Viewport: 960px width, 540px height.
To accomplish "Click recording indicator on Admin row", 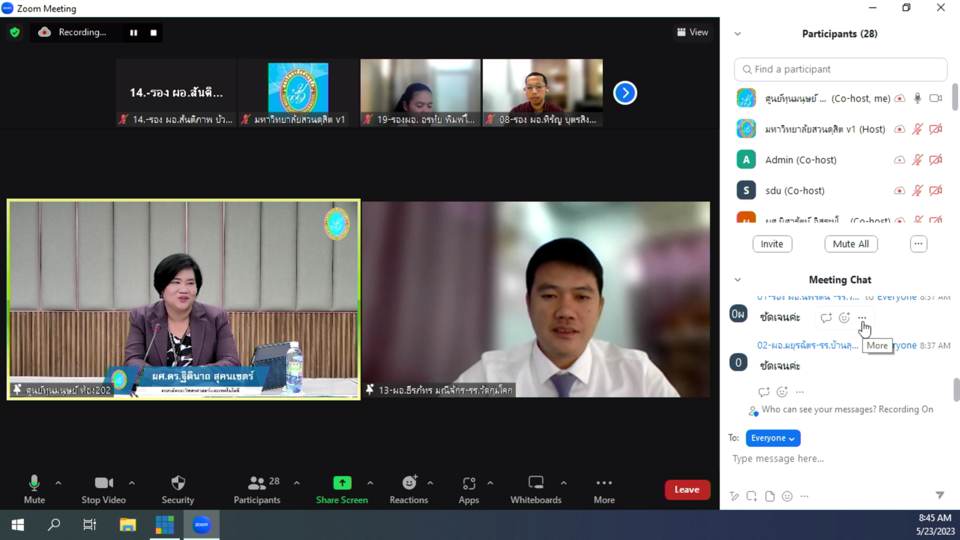I will 899,160.
